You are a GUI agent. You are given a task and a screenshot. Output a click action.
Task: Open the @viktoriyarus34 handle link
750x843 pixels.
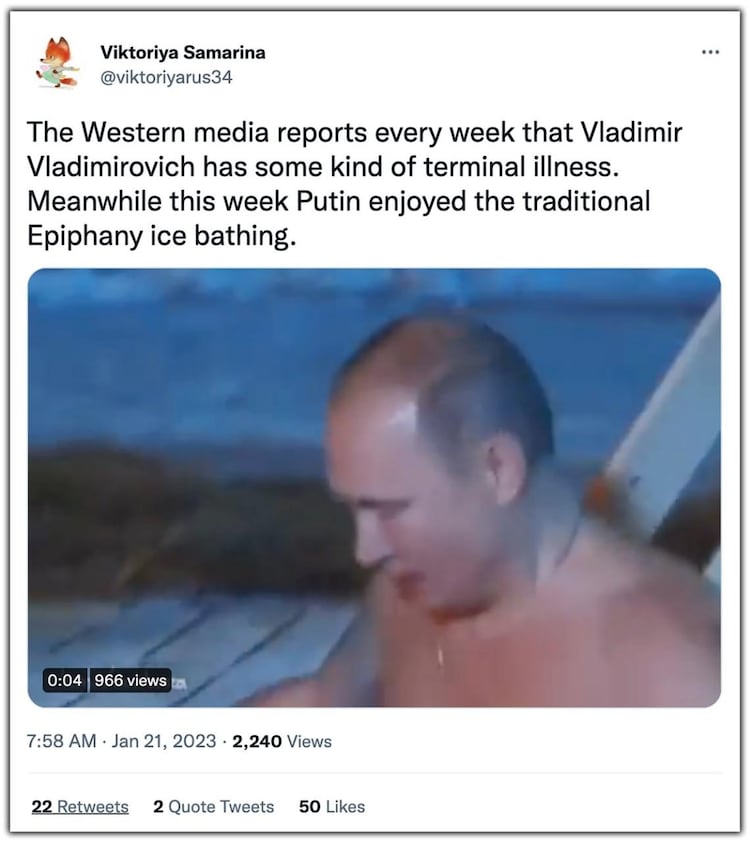pos(166,77)
